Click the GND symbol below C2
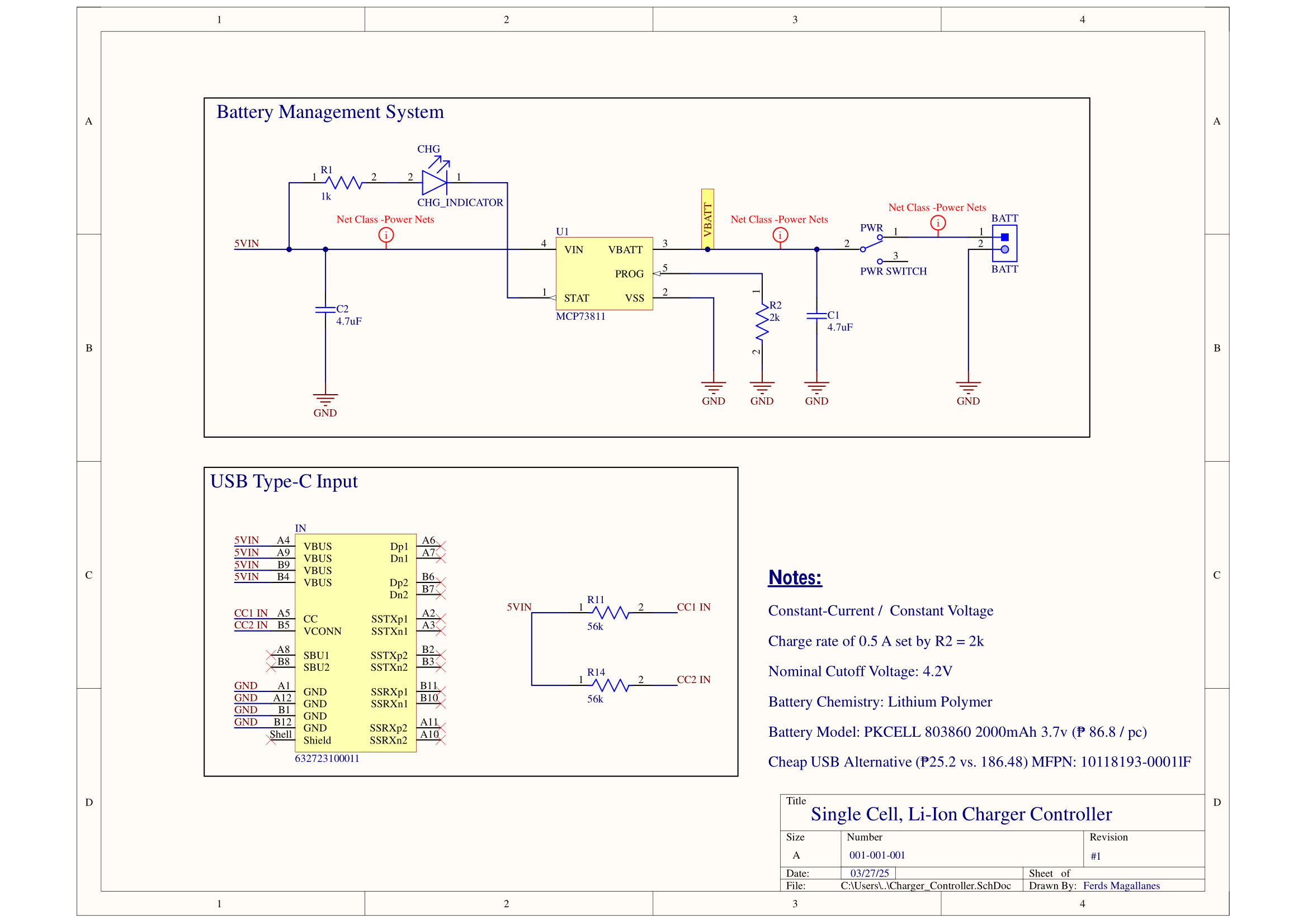1308x924 pixels. [325, 399]
